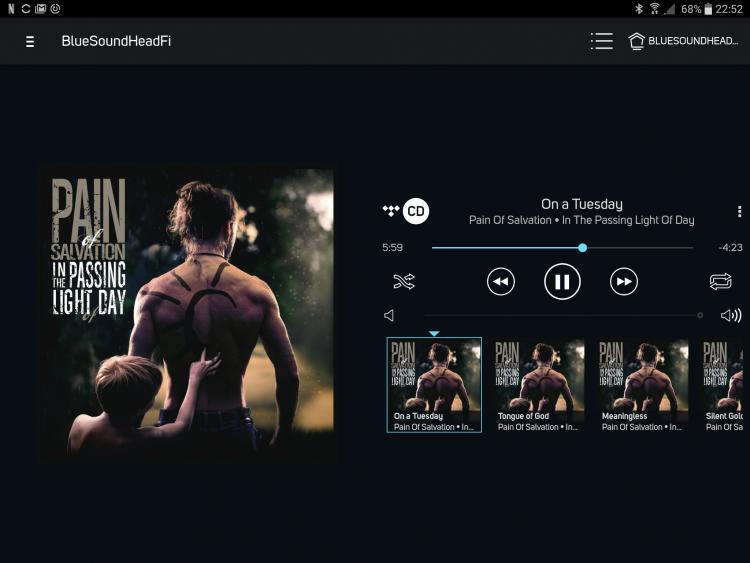Click the On a Tuesday track title

pyautogui.click(x=582, y=204)
